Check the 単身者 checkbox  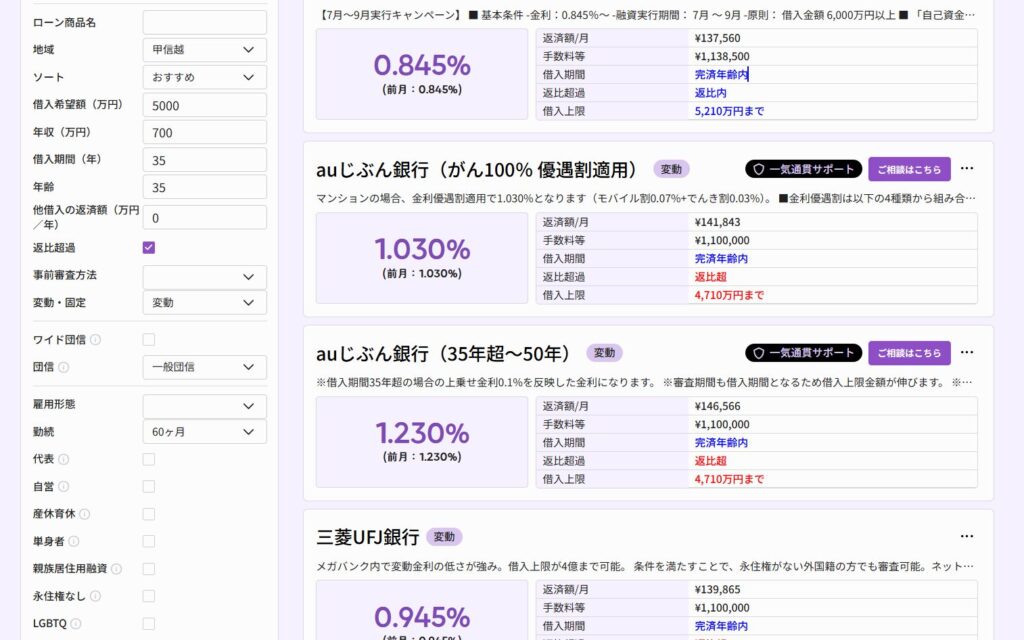point(149,541)
